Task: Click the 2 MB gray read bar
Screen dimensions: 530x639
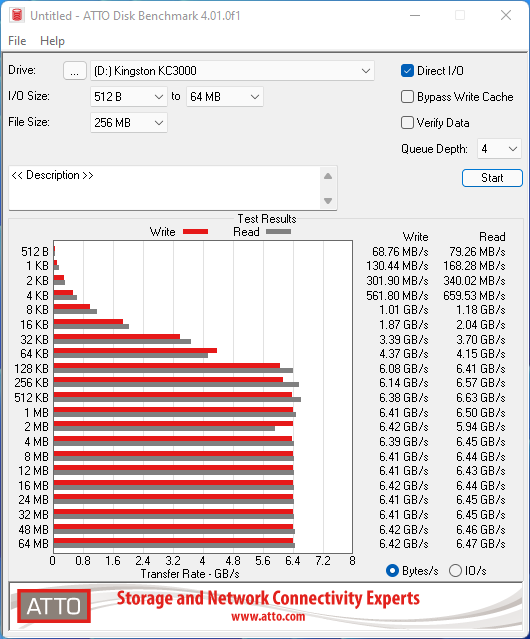Action: tap(164, 429)
